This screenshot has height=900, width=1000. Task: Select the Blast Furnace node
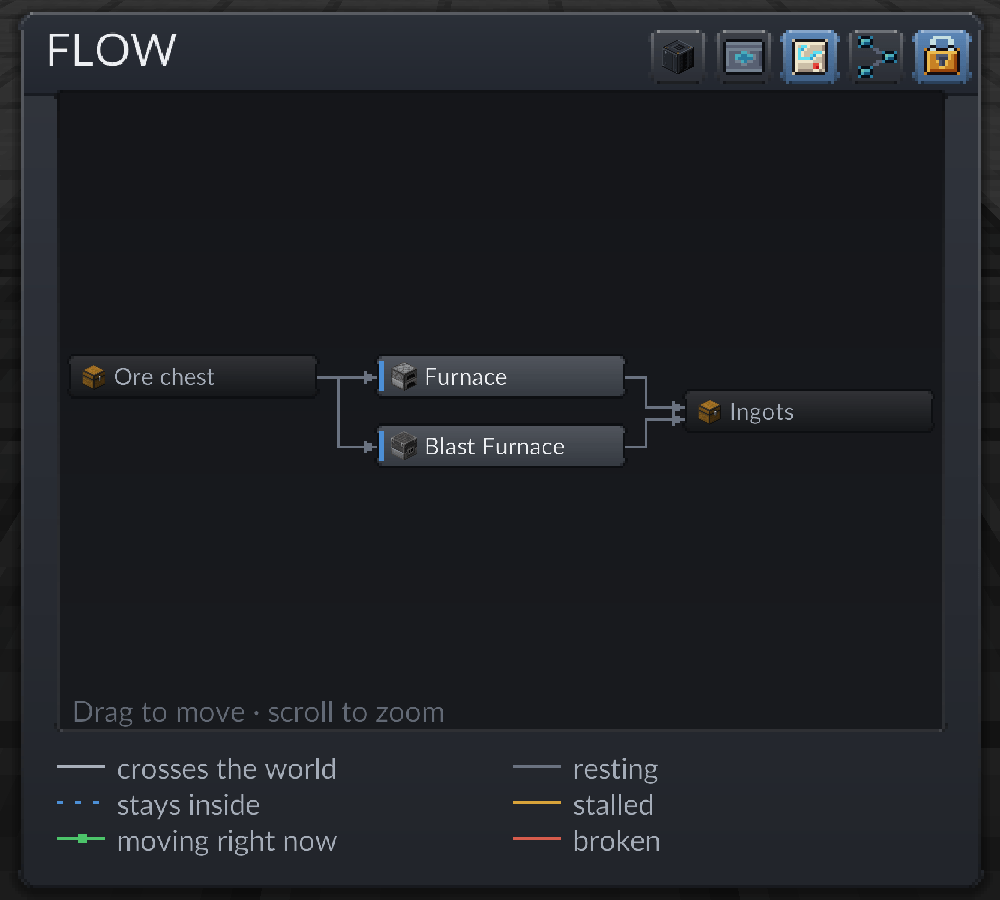coord(501,446)
